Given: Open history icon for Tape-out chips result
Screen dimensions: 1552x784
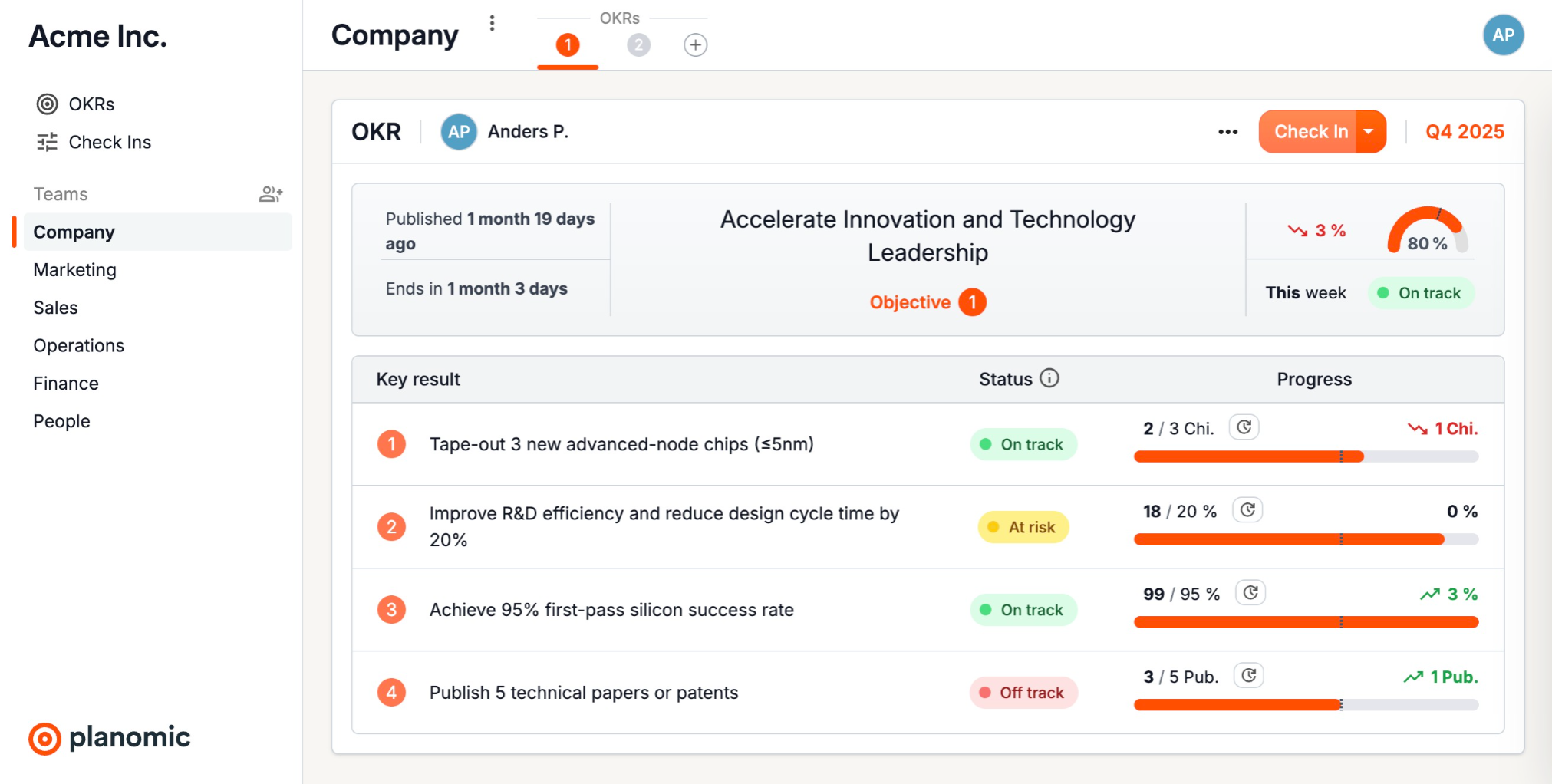Looking at the screenshot, I should 1244,427.
